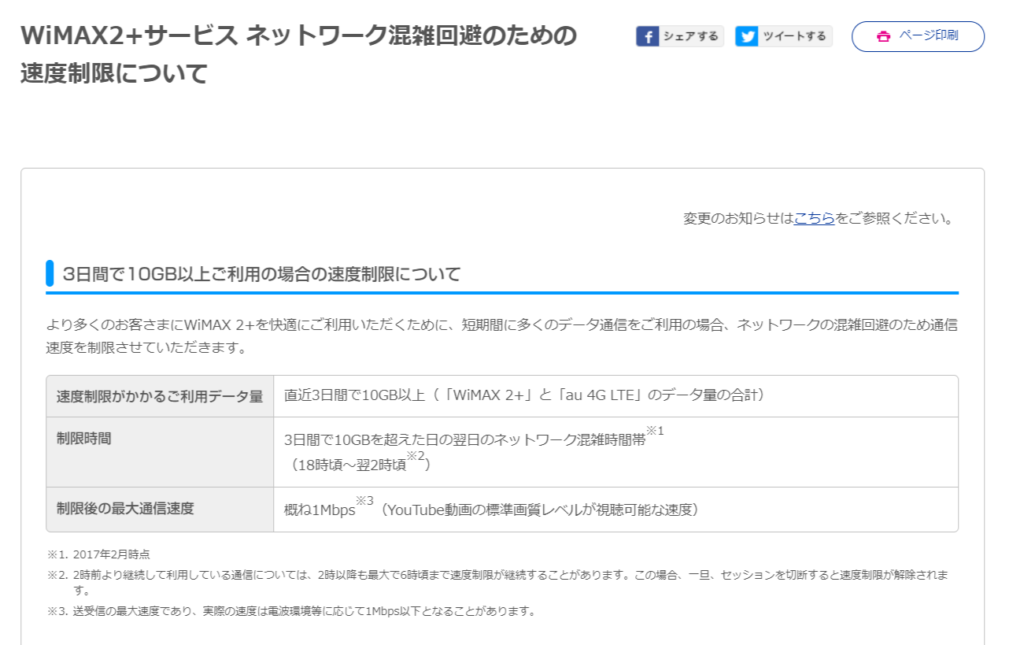Click intro paragraph starting より多くのお客さまに

[502, 336]
